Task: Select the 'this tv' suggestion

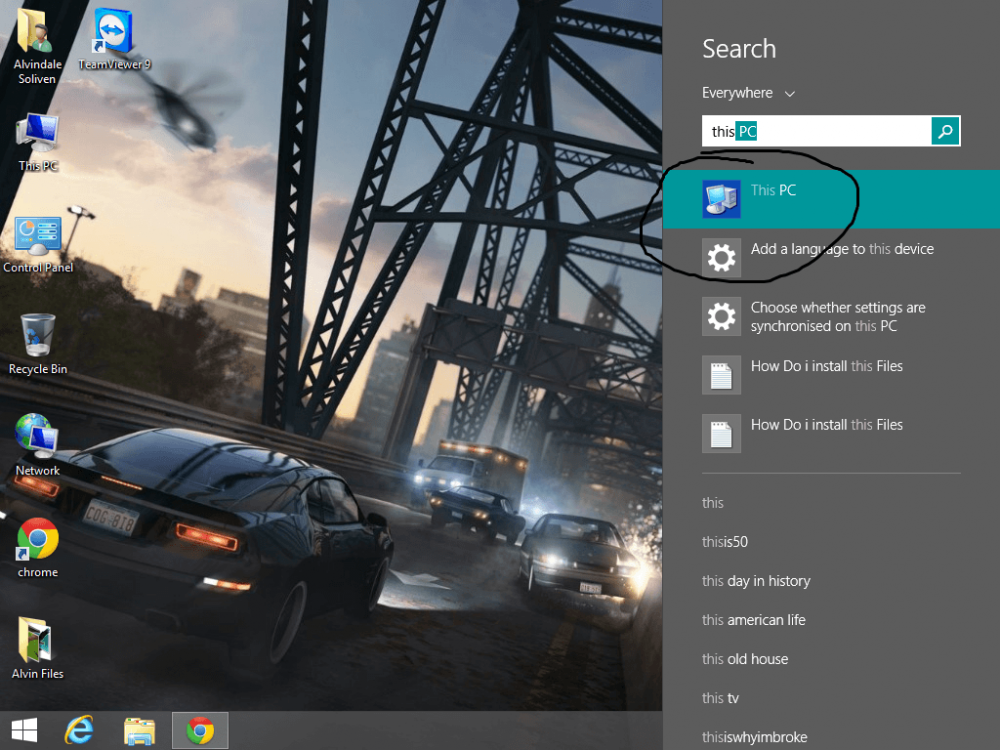Action: click(x=720, y=698)
